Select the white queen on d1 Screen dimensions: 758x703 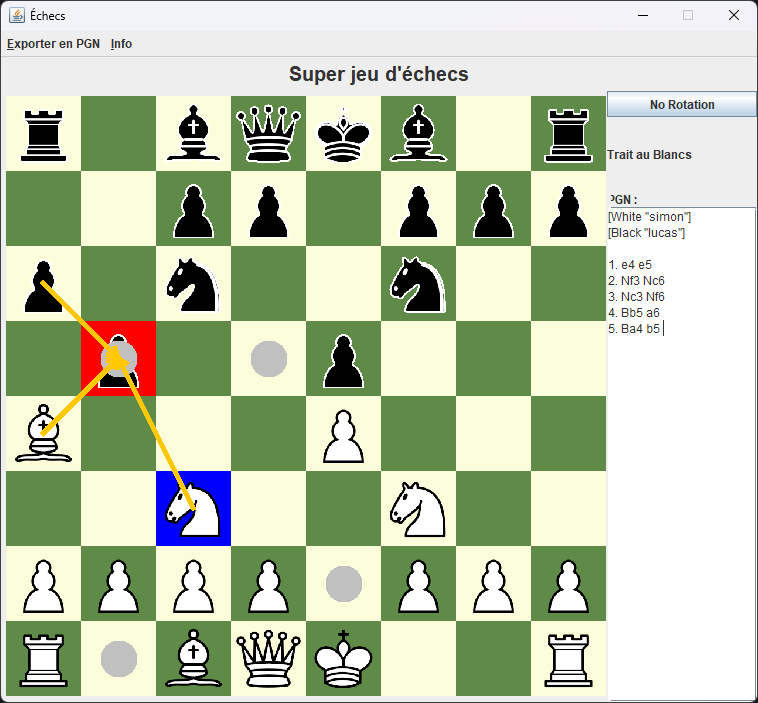click(268, 659)
